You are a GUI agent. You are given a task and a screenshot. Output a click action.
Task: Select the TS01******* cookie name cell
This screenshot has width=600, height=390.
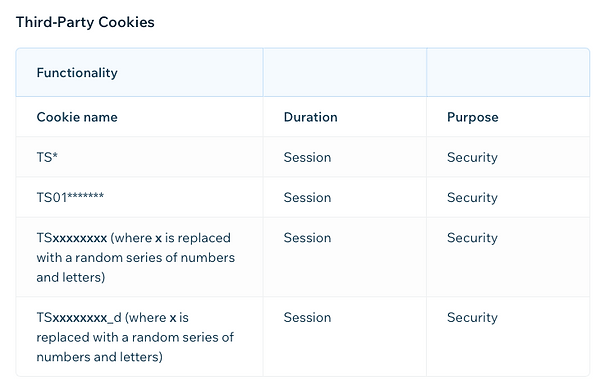[x=139, y=197]
